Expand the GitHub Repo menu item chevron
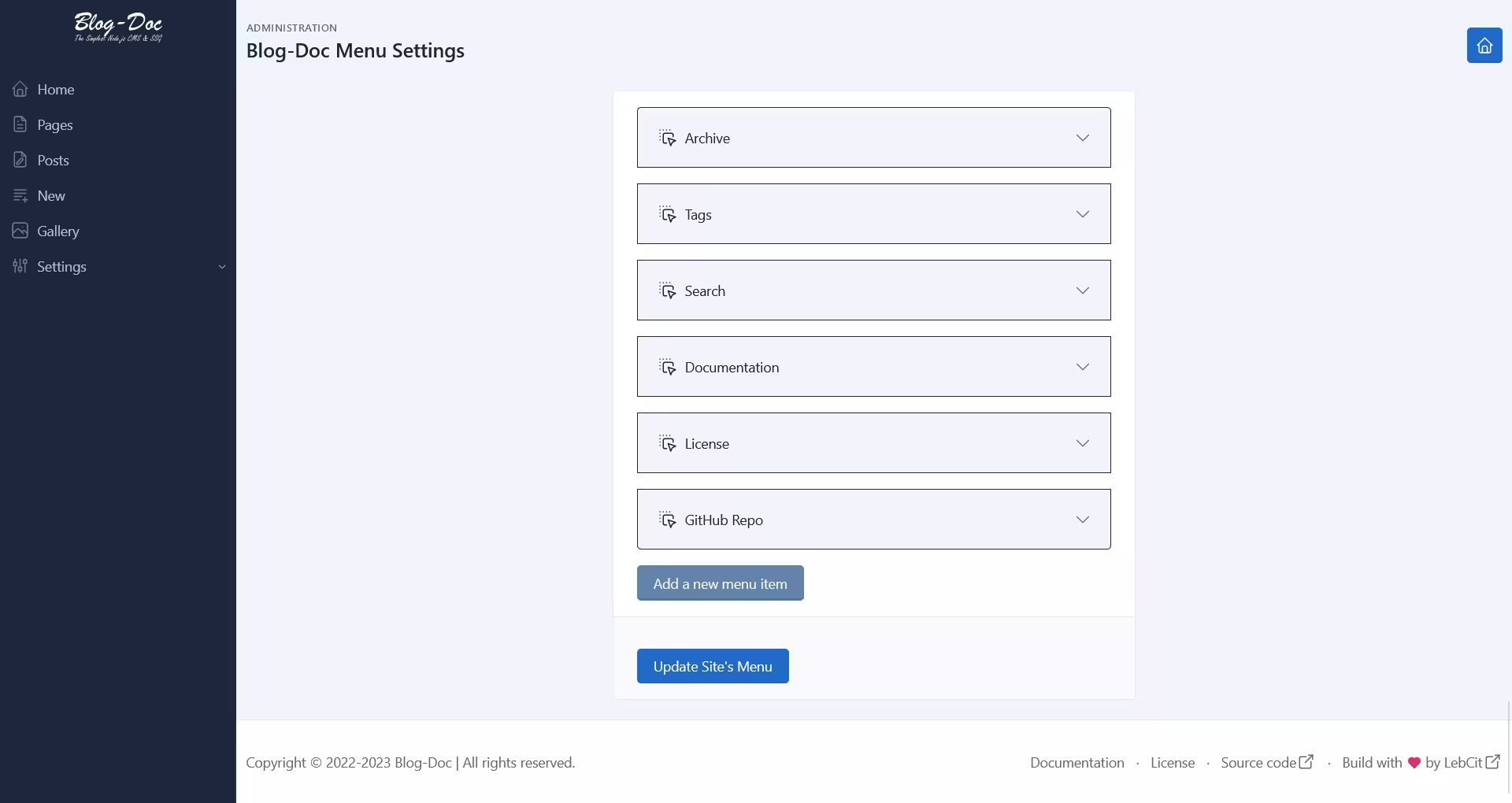Viewport: 1512px width, 803px height. [x=1083, y=520]
